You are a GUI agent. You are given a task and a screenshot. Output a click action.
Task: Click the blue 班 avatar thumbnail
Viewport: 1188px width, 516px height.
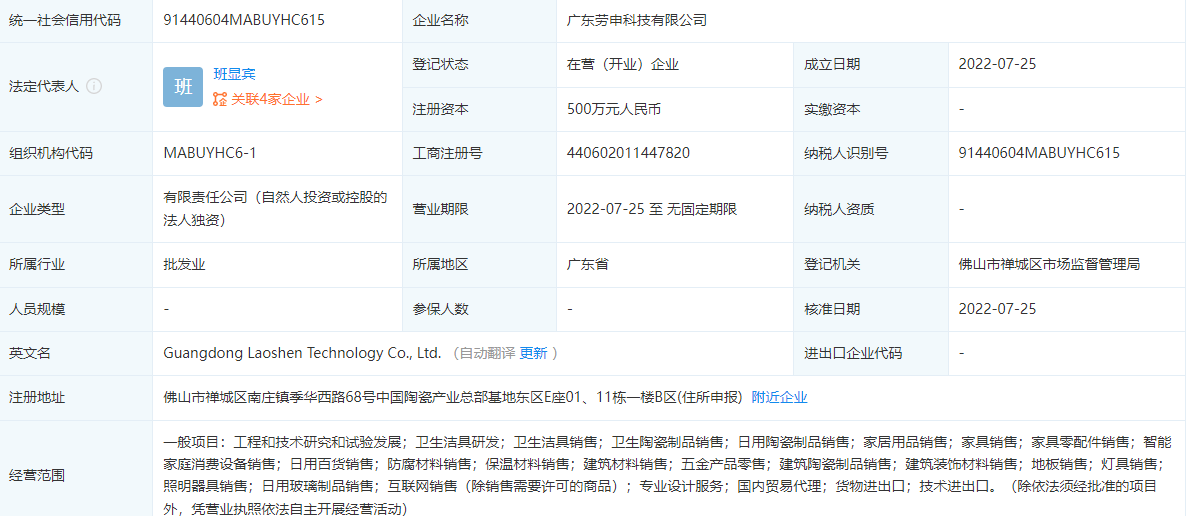coord(183,87)
